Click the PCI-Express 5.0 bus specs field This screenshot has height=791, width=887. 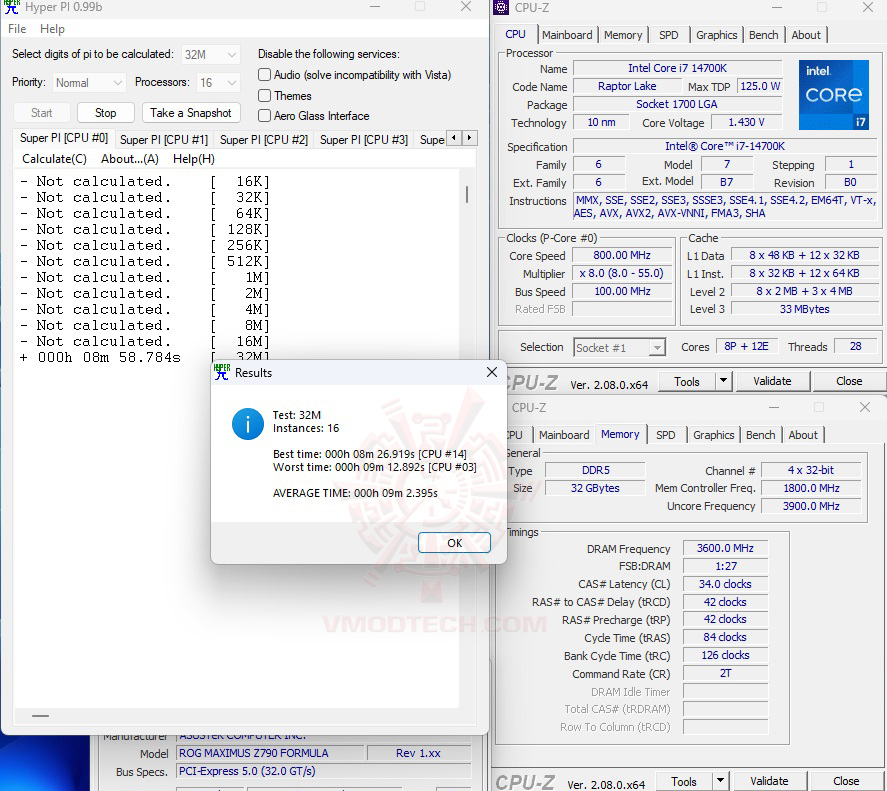click(x=324, y=771)
